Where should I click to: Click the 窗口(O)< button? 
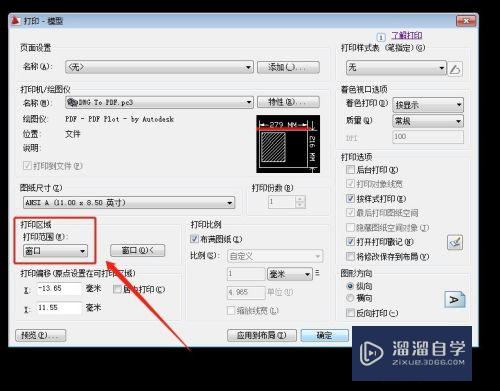[137, 250]
